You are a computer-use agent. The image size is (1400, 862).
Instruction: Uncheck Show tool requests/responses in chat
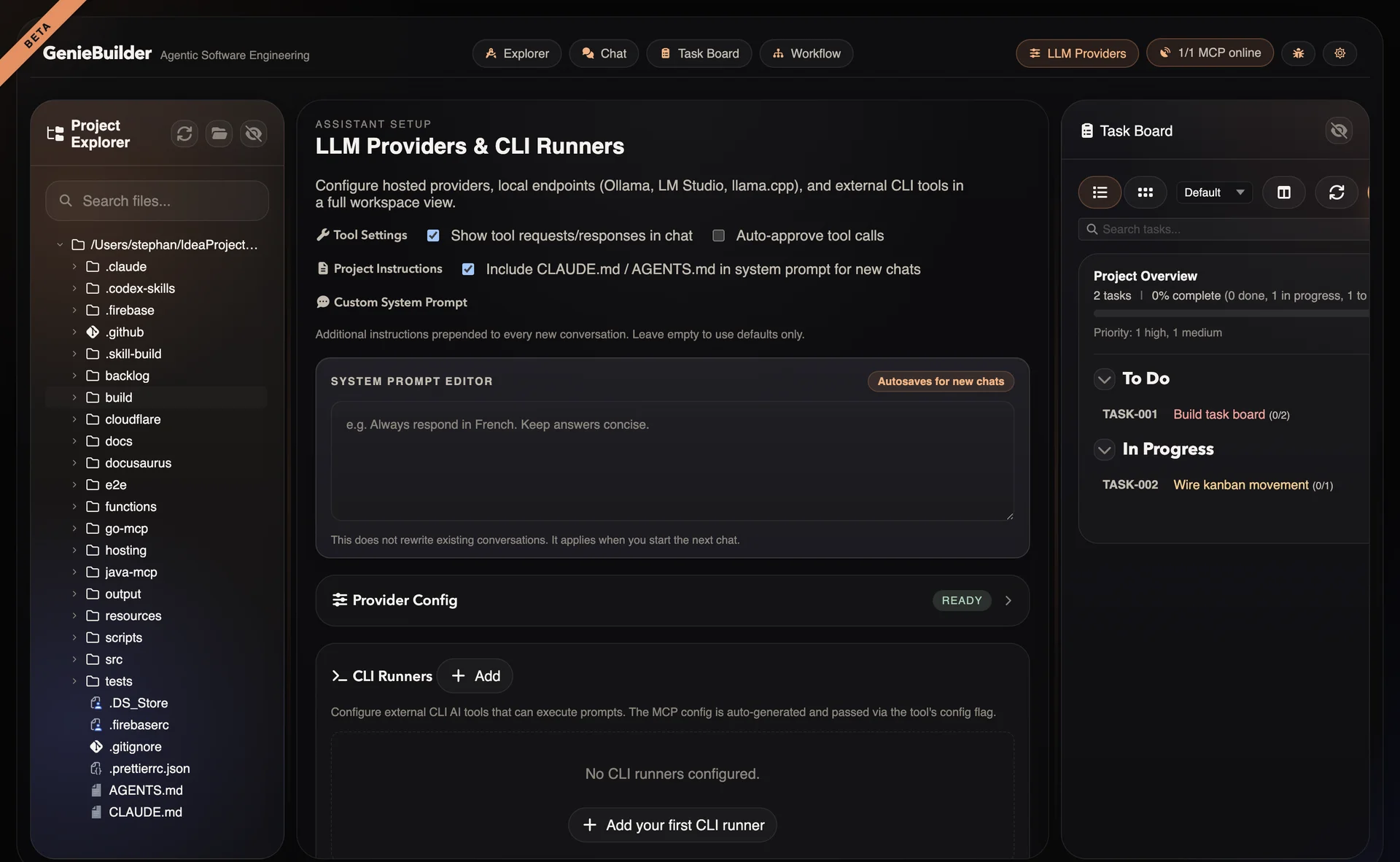433,236
